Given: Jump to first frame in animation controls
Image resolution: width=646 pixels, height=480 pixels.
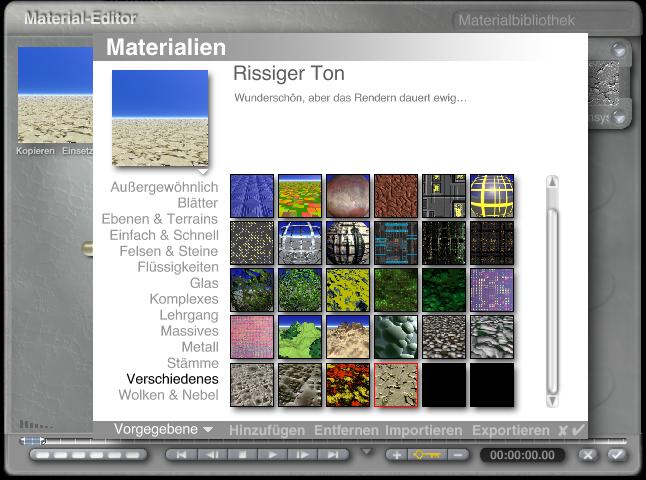Looking at the screenshot, I should [181, 455].
